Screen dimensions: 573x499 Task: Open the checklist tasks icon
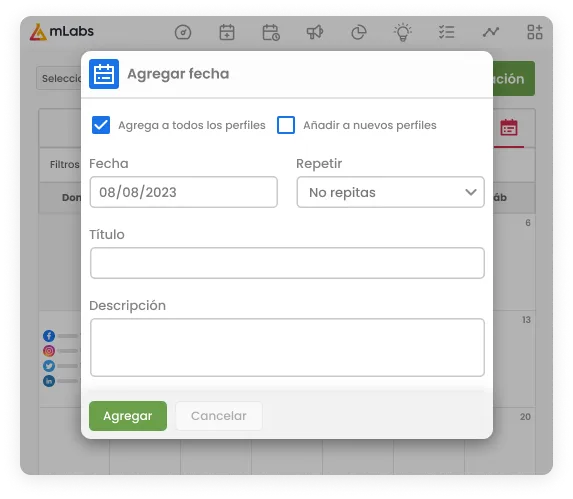click(447, 32)
